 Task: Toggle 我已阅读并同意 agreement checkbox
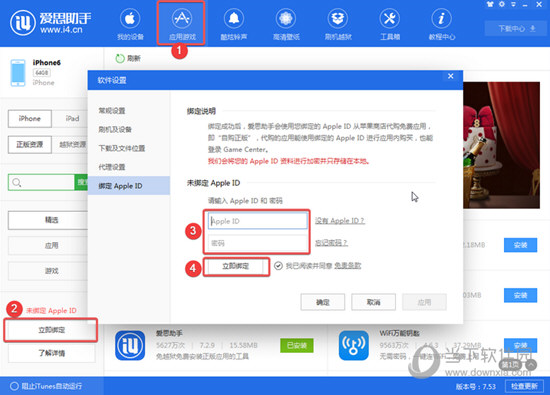click(278, 266)
